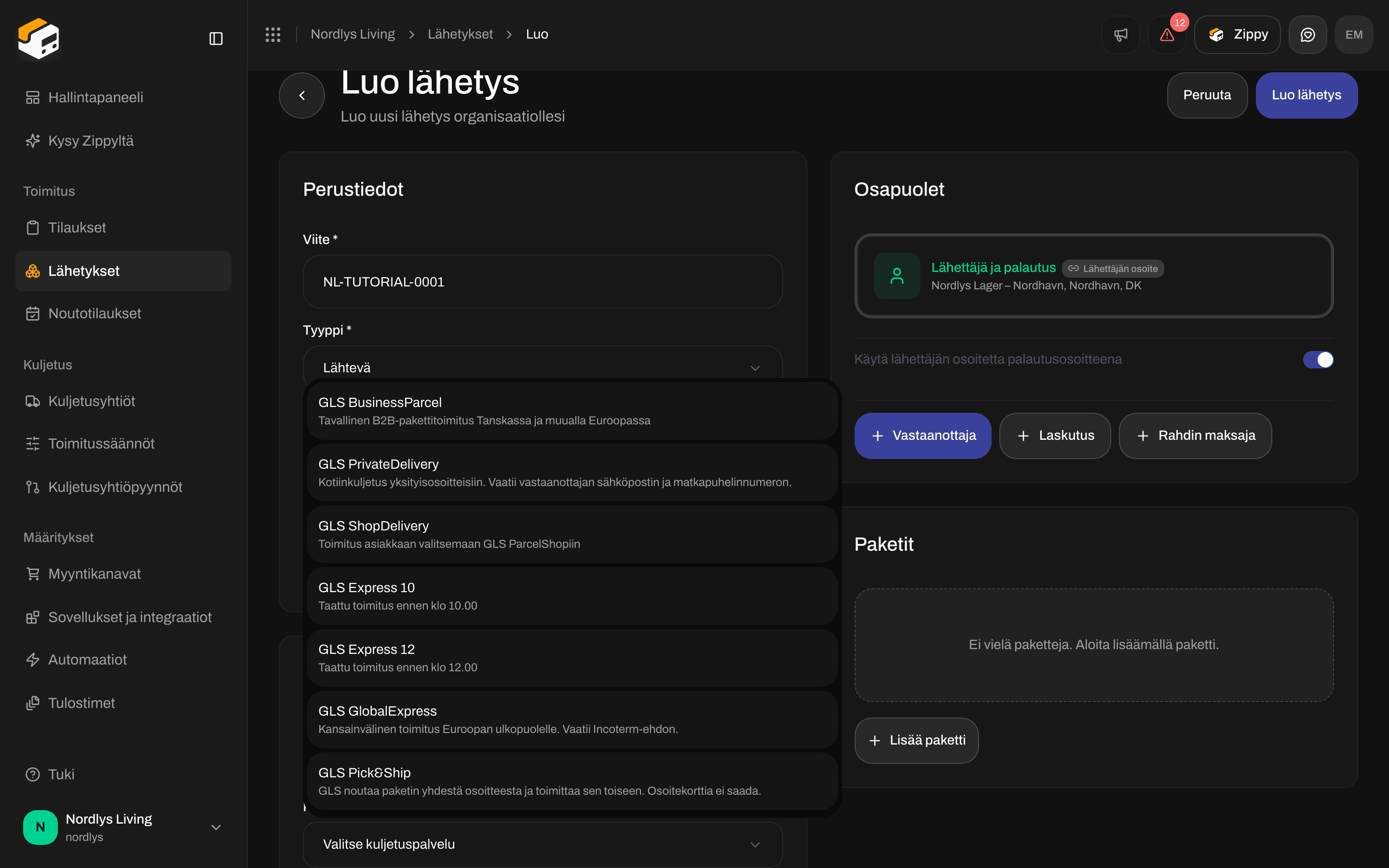Open Kysy Zippyltä in the sidebar
Image resolution: width=1389 pixels, height=868 pixels.
tap(123, 141)
